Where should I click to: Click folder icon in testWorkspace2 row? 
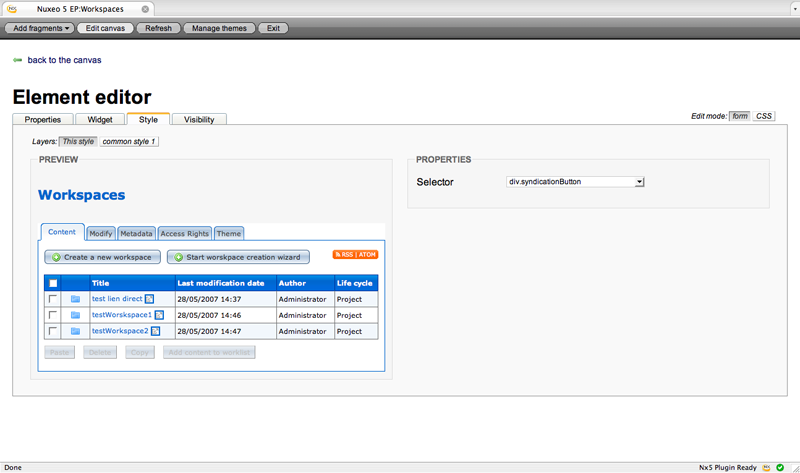click(76, 331)
